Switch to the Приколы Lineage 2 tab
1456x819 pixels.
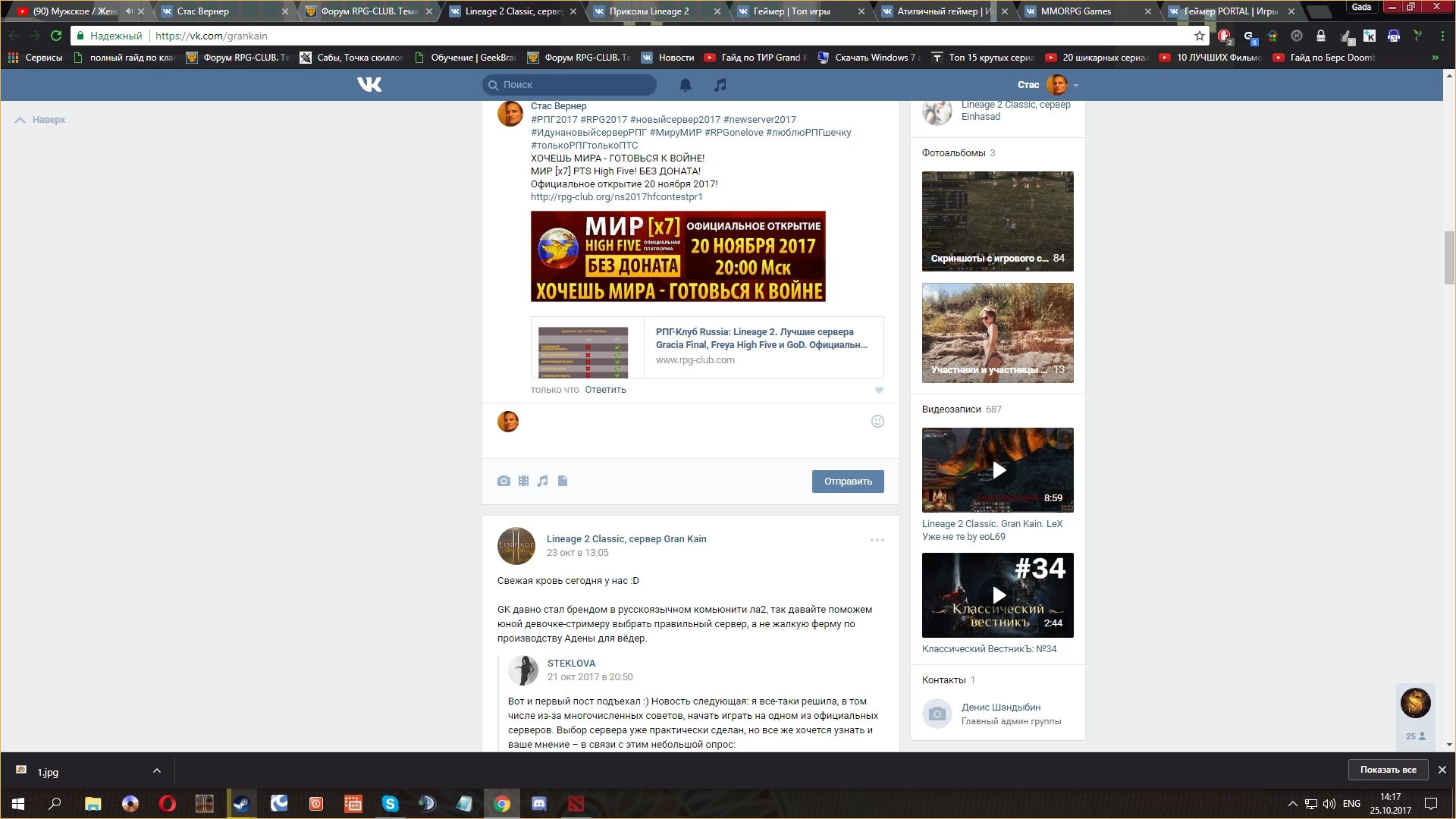pyautogui.click(x=649, y=11)
